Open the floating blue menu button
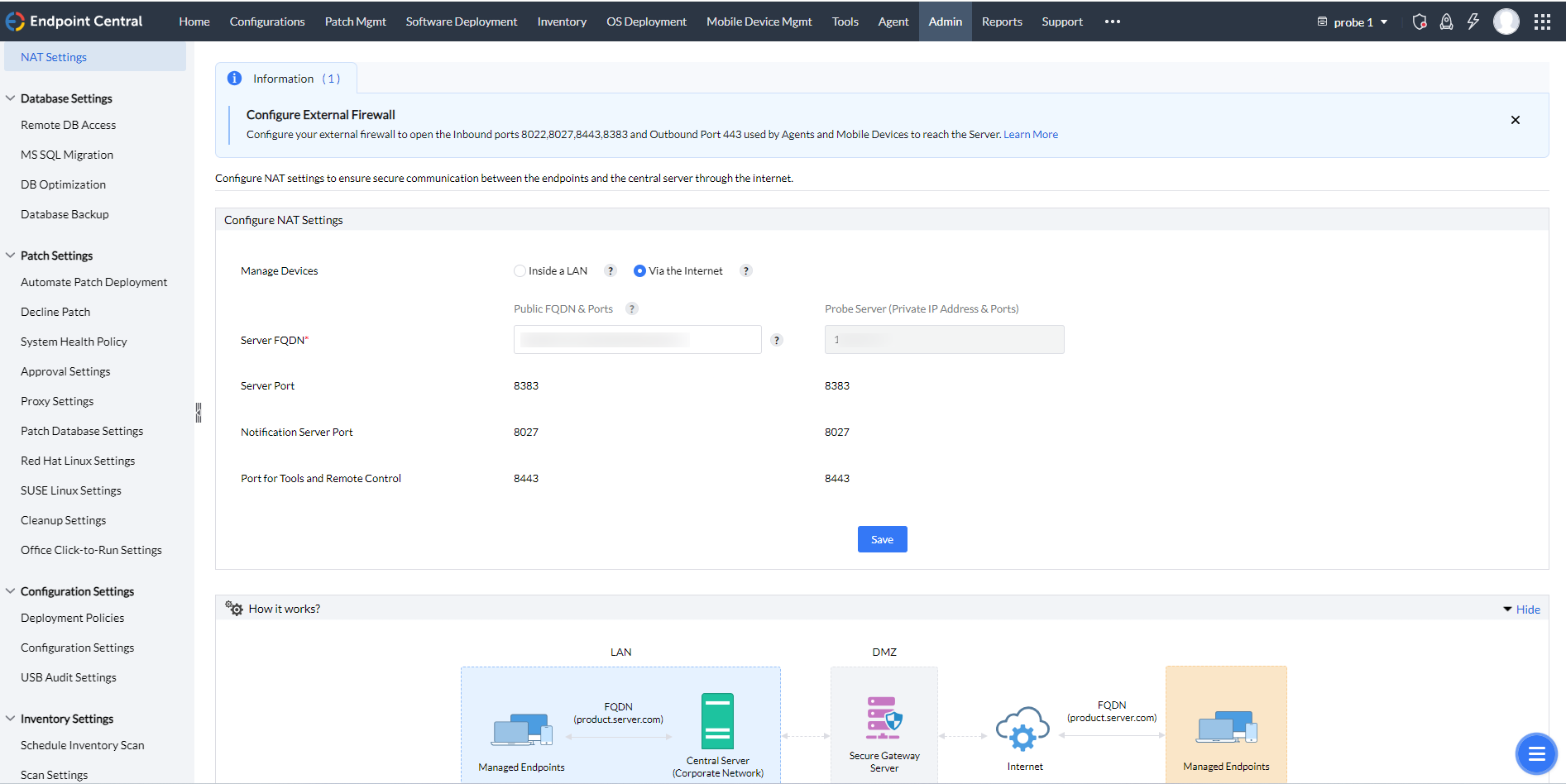This screenshot has width=1566, height=784. [1536, 753]
